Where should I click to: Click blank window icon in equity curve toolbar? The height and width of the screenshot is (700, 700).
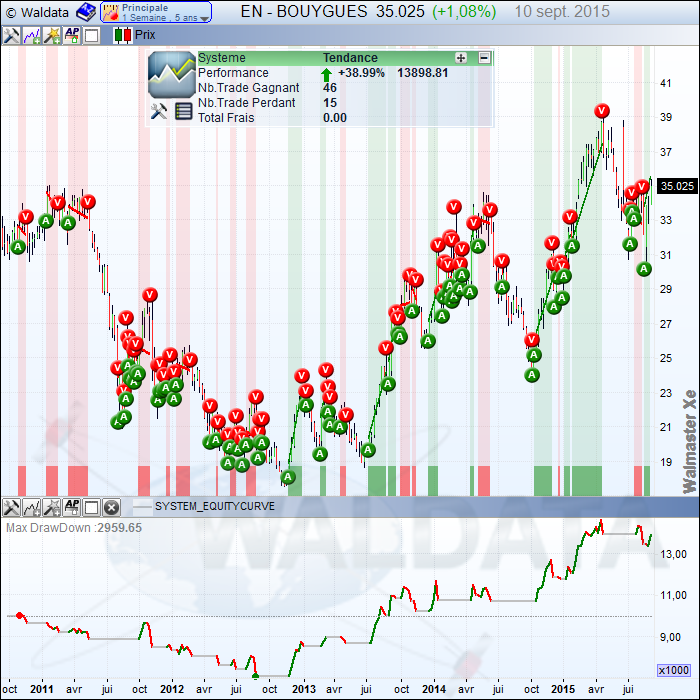click(x=92, y=508)
